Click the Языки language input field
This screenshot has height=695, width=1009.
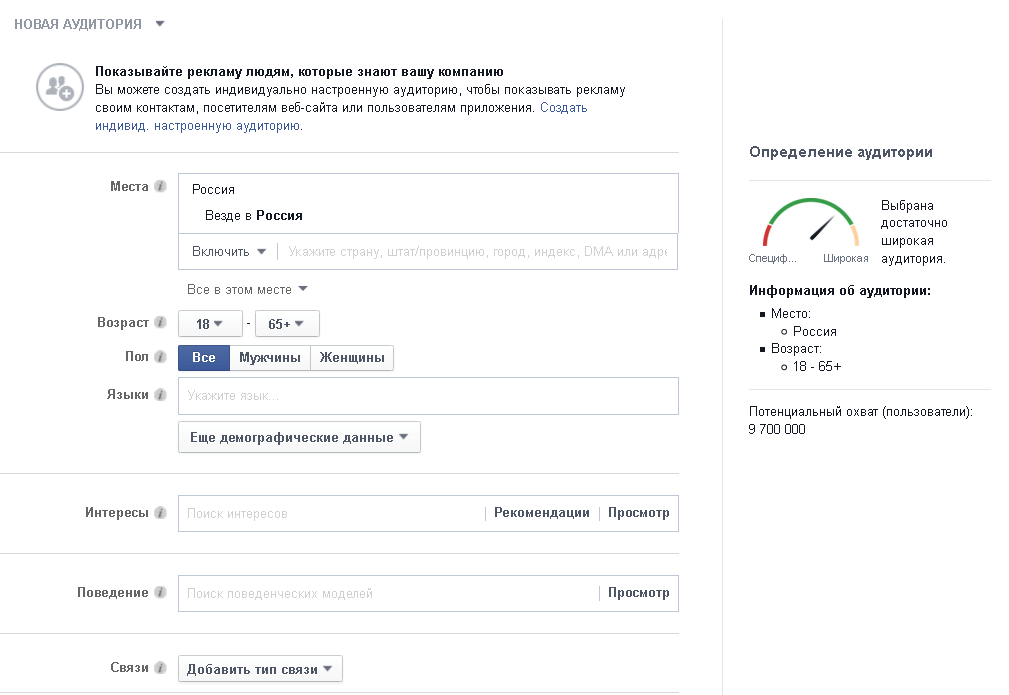click(x=428, y=396)
